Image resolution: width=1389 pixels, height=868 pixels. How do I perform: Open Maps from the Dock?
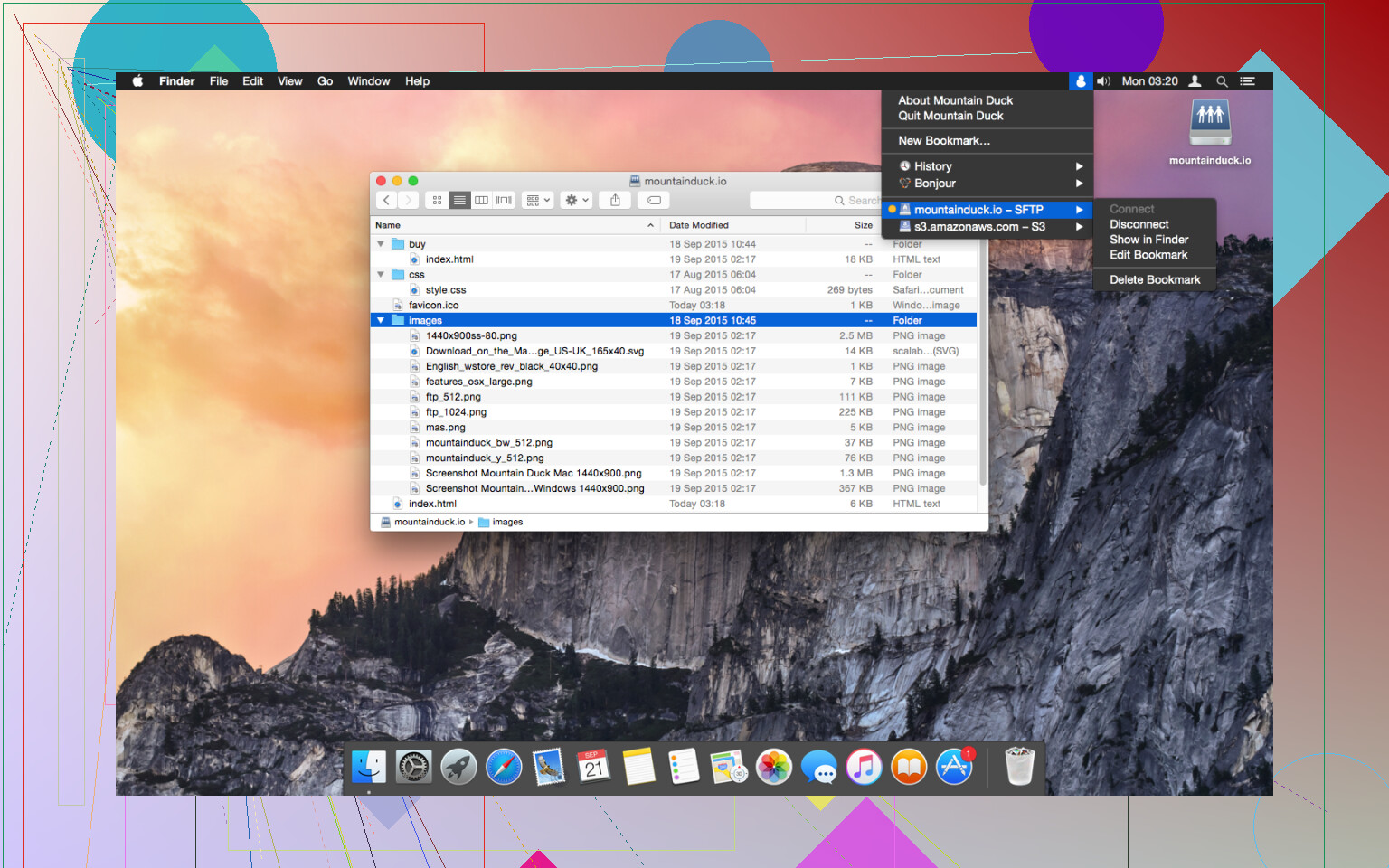point(729,768)
